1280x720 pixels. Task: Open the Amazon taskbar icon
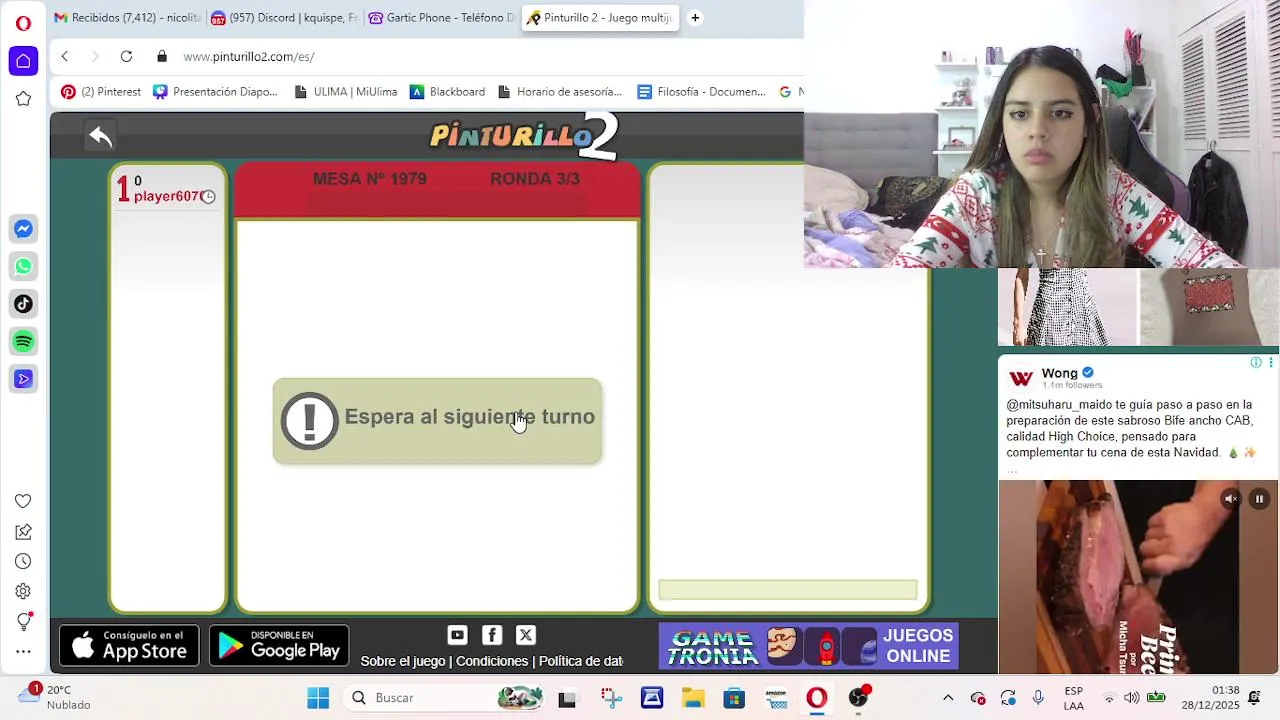[x=776, y=698]
